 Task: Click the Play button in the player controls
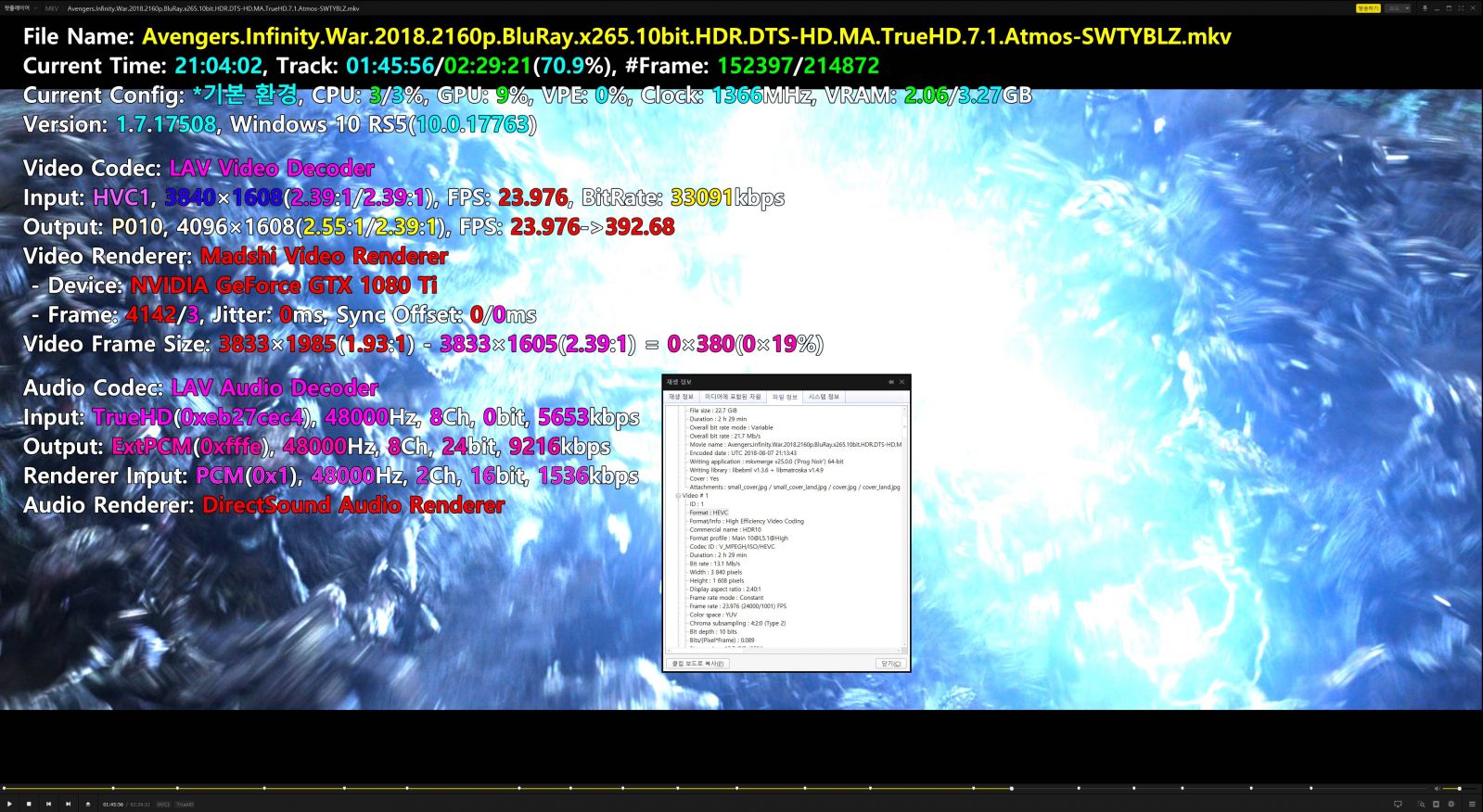pos(9,804)
